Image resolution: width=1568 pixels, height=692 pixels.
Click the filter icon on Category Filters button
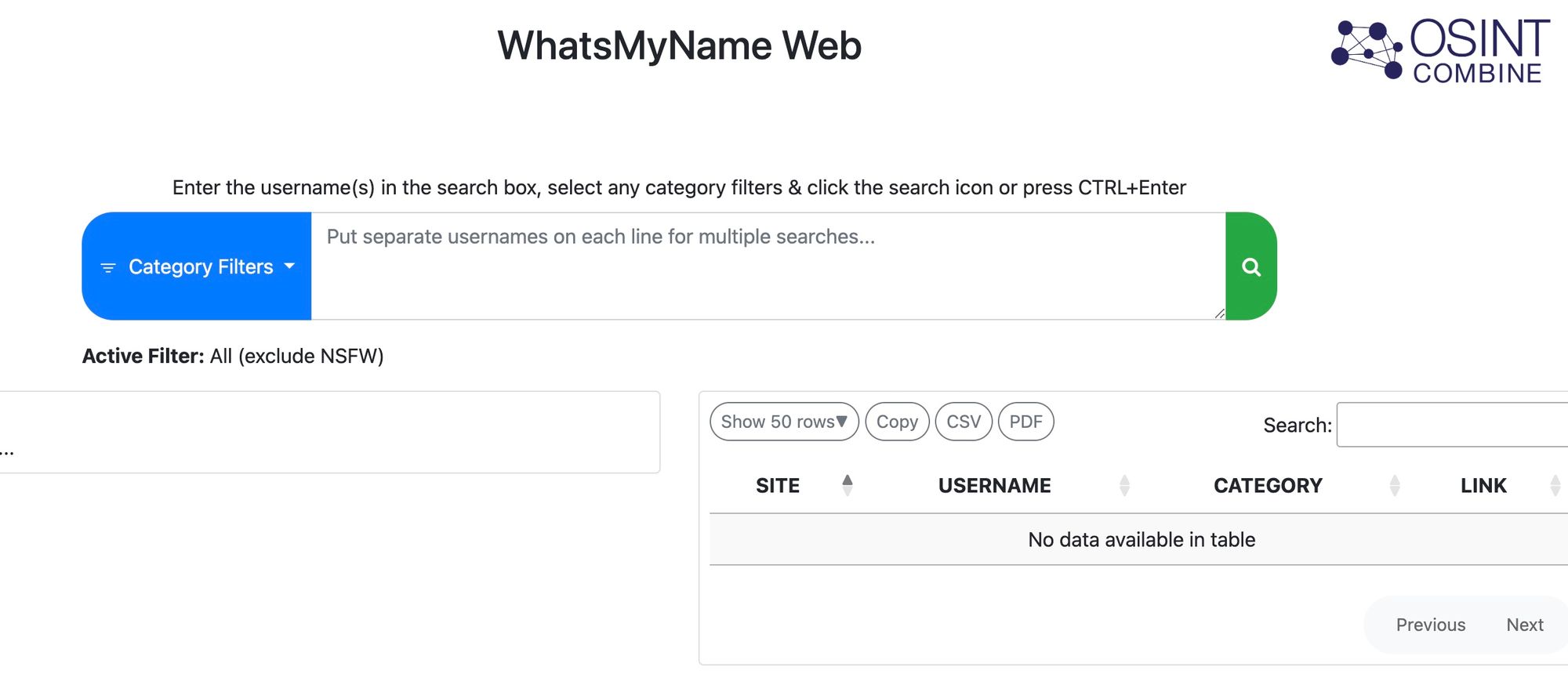(108, 267)
